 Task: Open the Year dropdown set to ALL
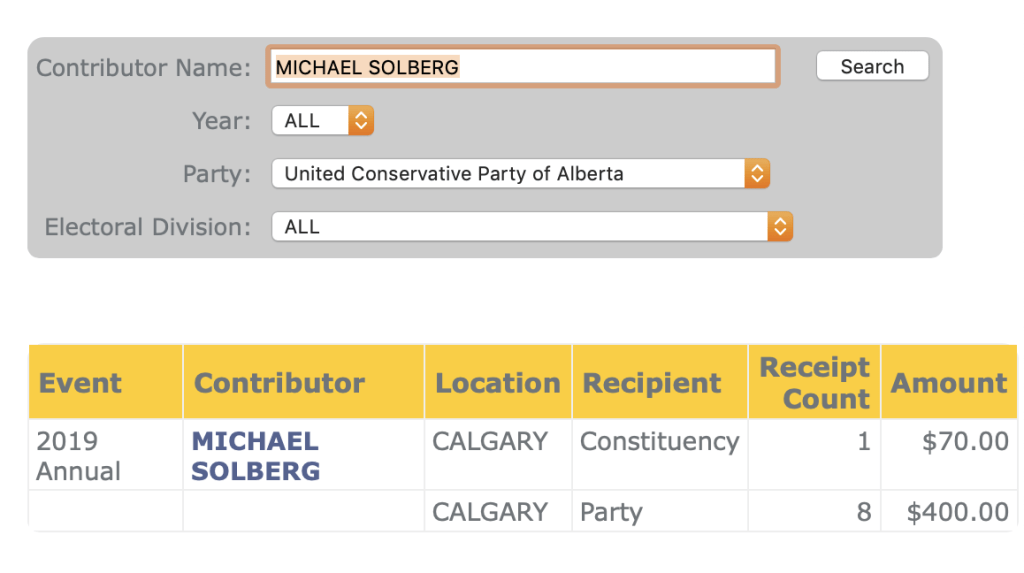click(322, 121)
